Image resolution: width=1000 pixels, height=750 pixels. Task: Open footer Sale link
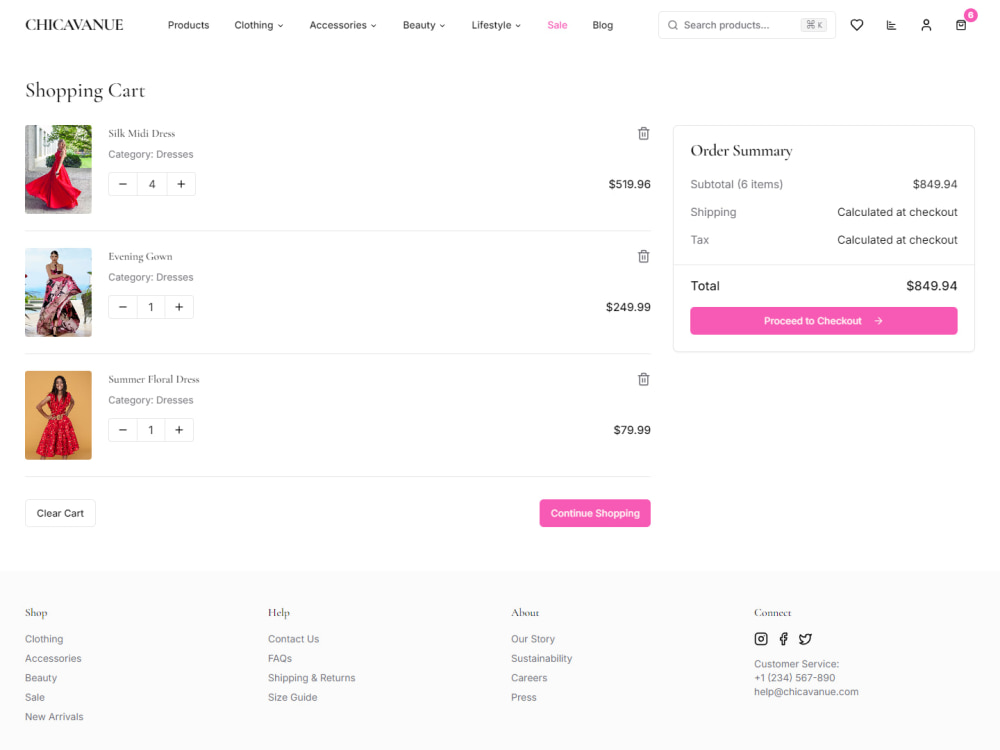(x=34, y=697)
